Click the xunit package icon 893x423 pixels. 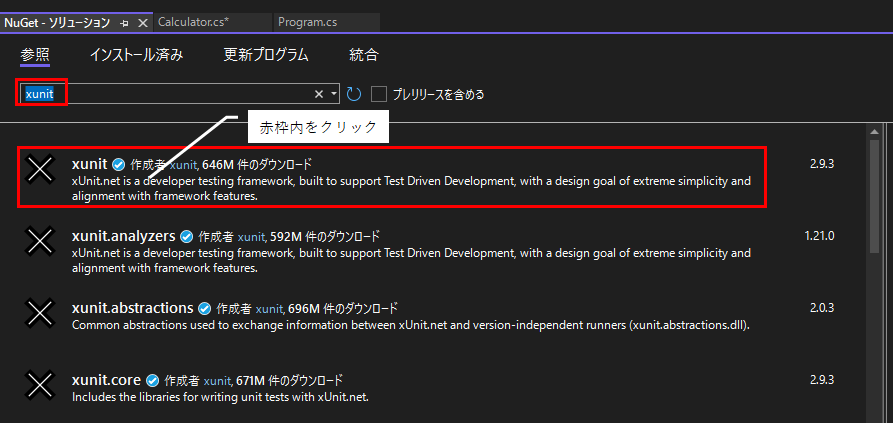pos(41,169)
